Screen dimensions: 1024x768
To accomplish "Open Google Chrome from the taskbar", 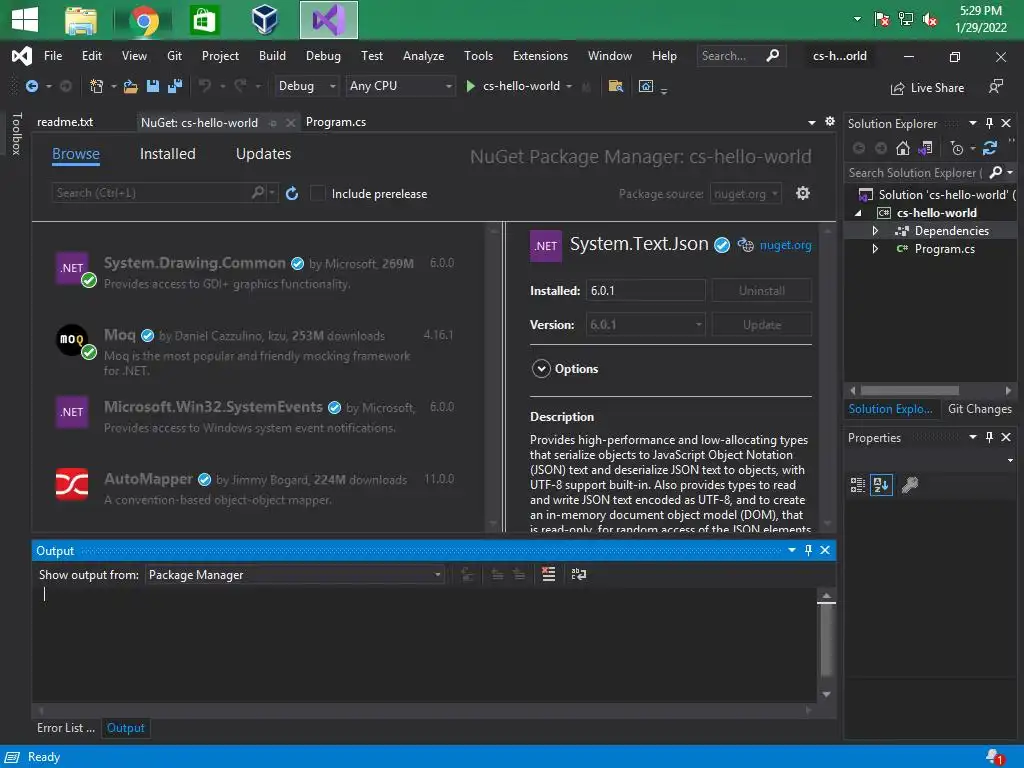I will click(x=144, y=20).
